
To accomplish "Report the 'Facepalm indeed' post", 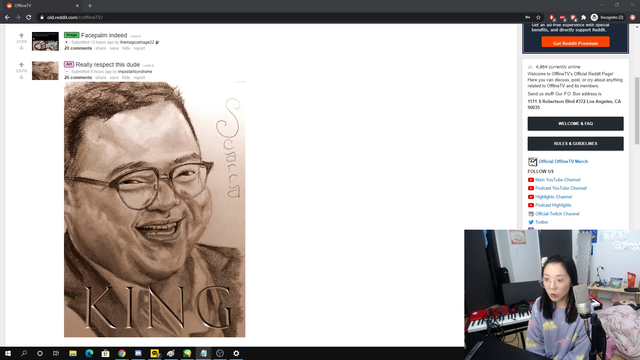I will click(x=139, y=48).
